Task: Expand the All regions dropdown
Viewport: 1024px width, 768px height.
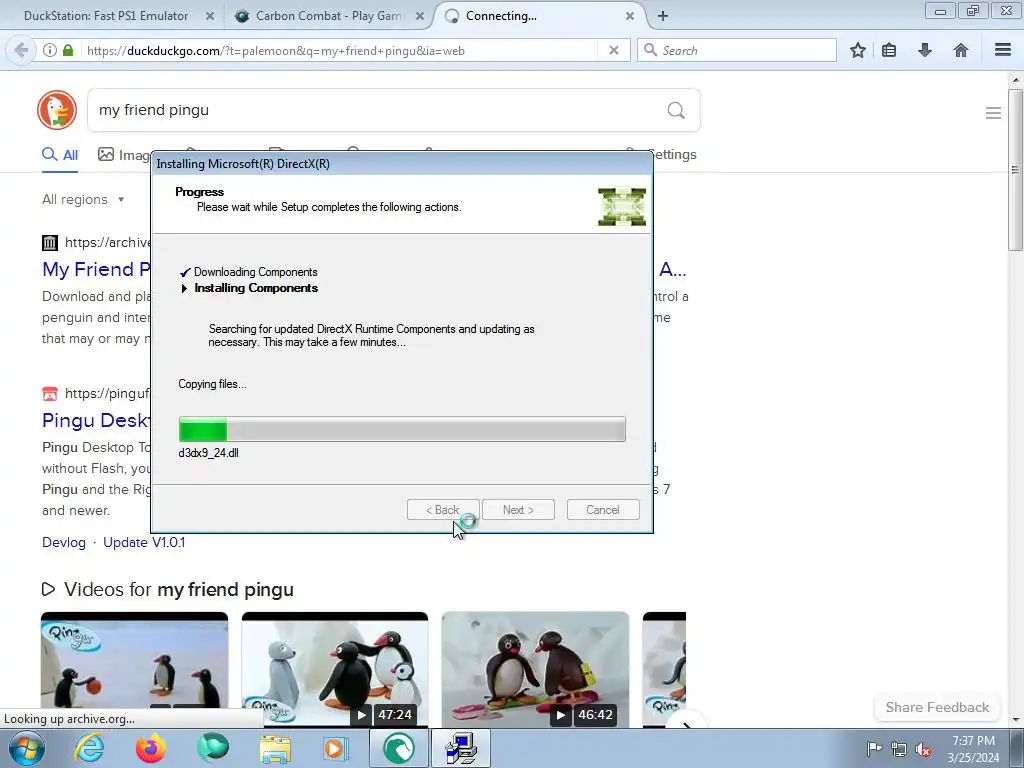Action: click(83, 199)
